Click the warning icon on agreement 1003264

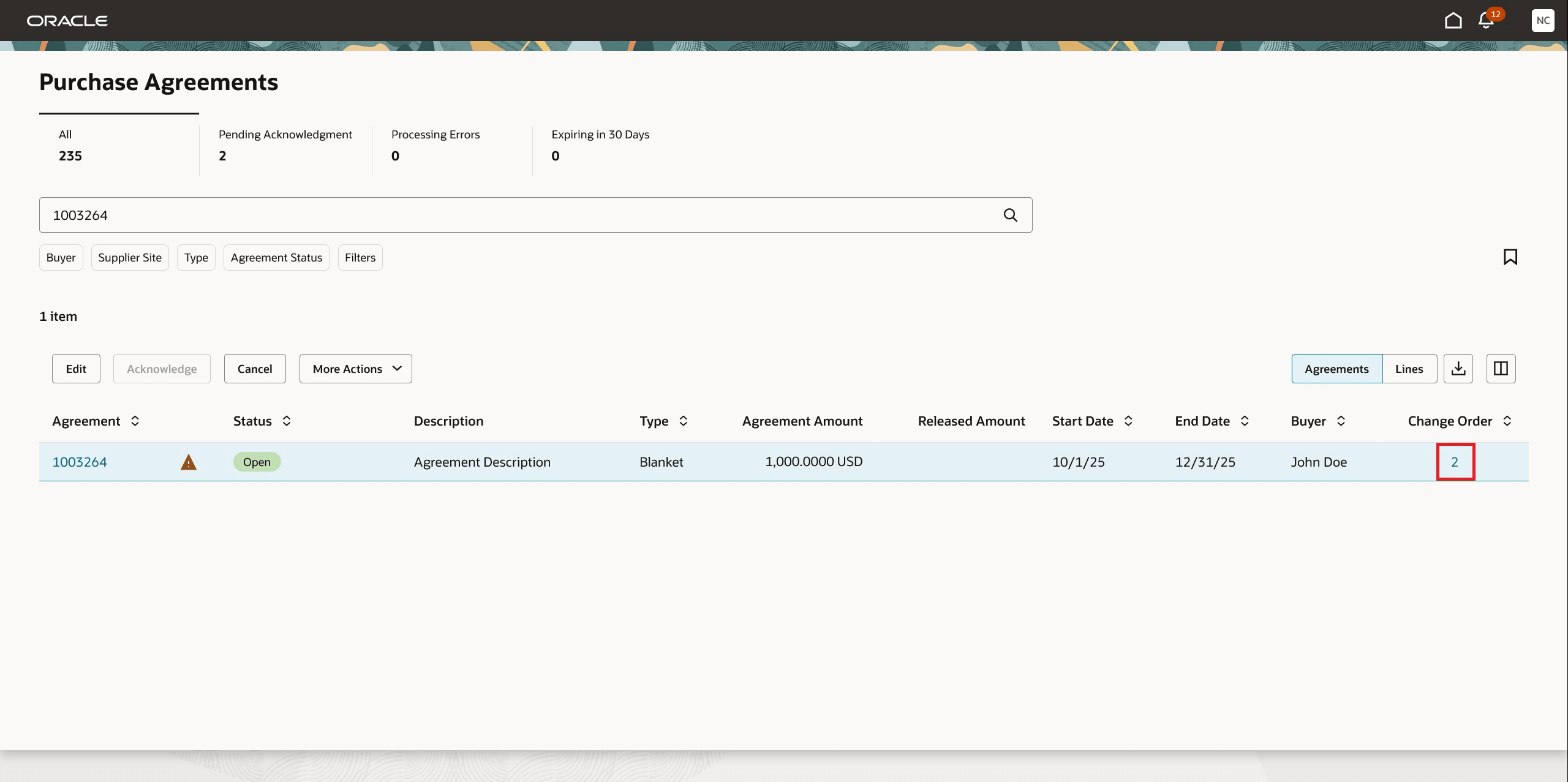coord(188,462)
